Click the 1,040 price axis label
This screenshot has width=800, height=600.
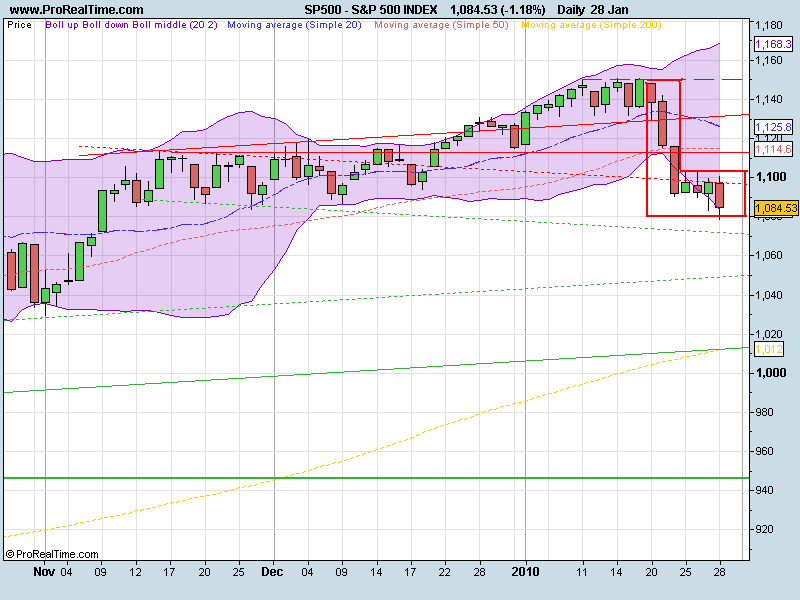click(769, 295)
